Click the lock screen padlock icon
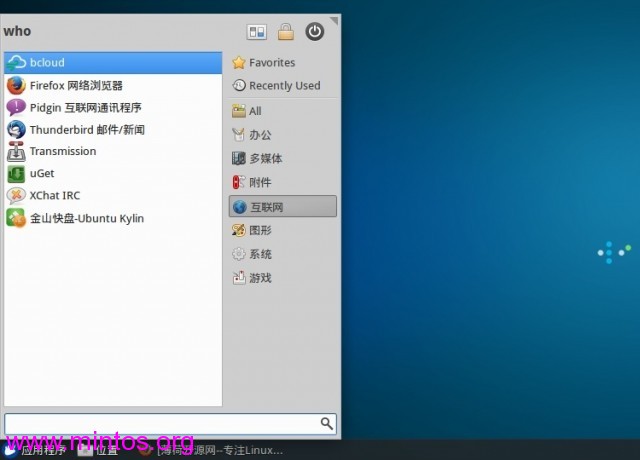The height and width of the screenshot is (460, 640). point(286,32)
